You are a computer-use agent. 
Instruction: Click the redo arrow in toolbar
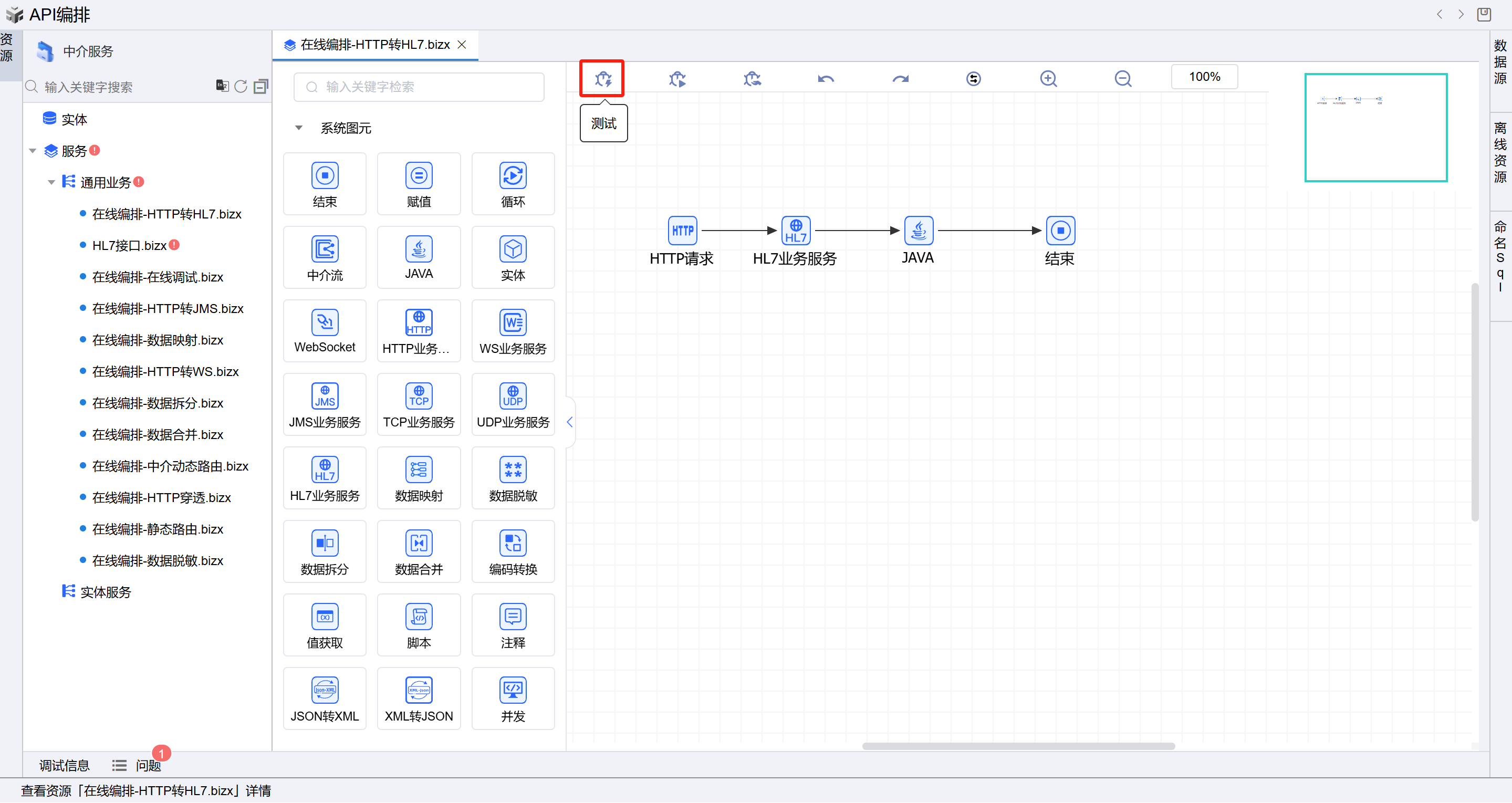[900, 79]
